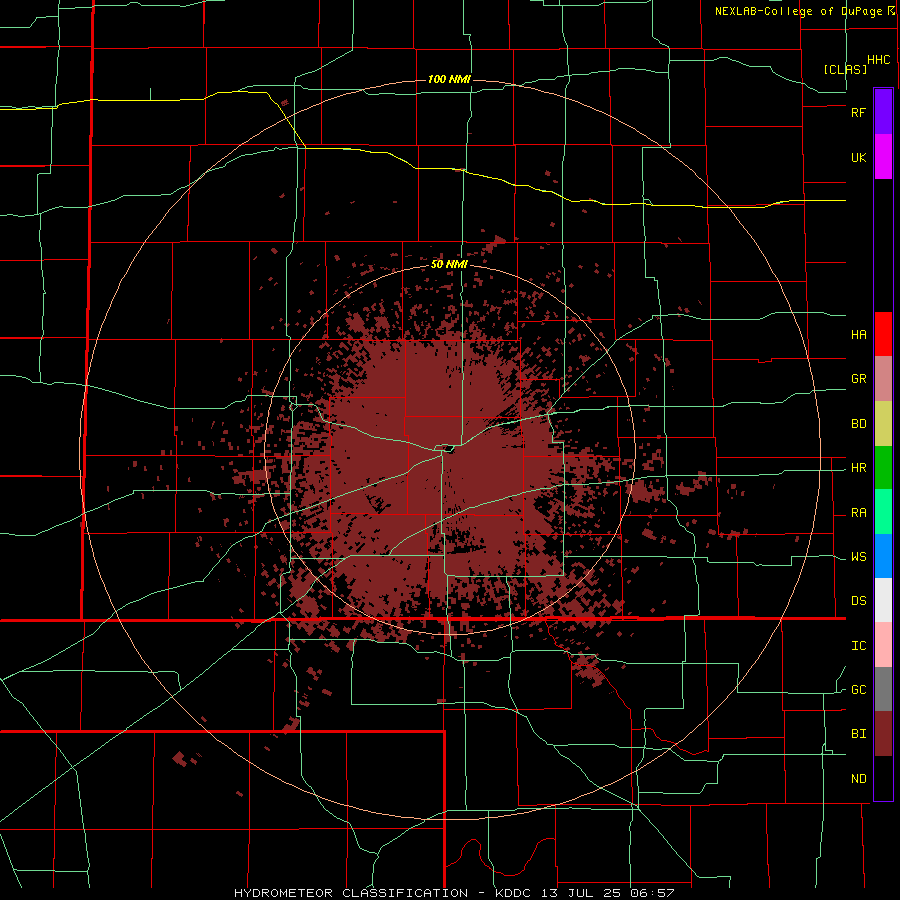Click the RF purple legend swatch
Viewport: 900px width, 900px height.
point(883,112)
